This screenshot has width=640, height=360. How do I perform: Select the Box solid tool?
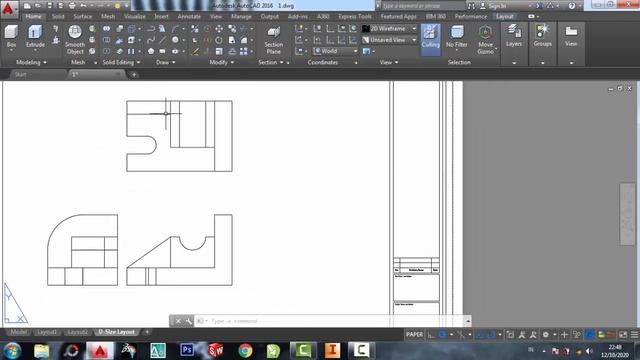11,36
